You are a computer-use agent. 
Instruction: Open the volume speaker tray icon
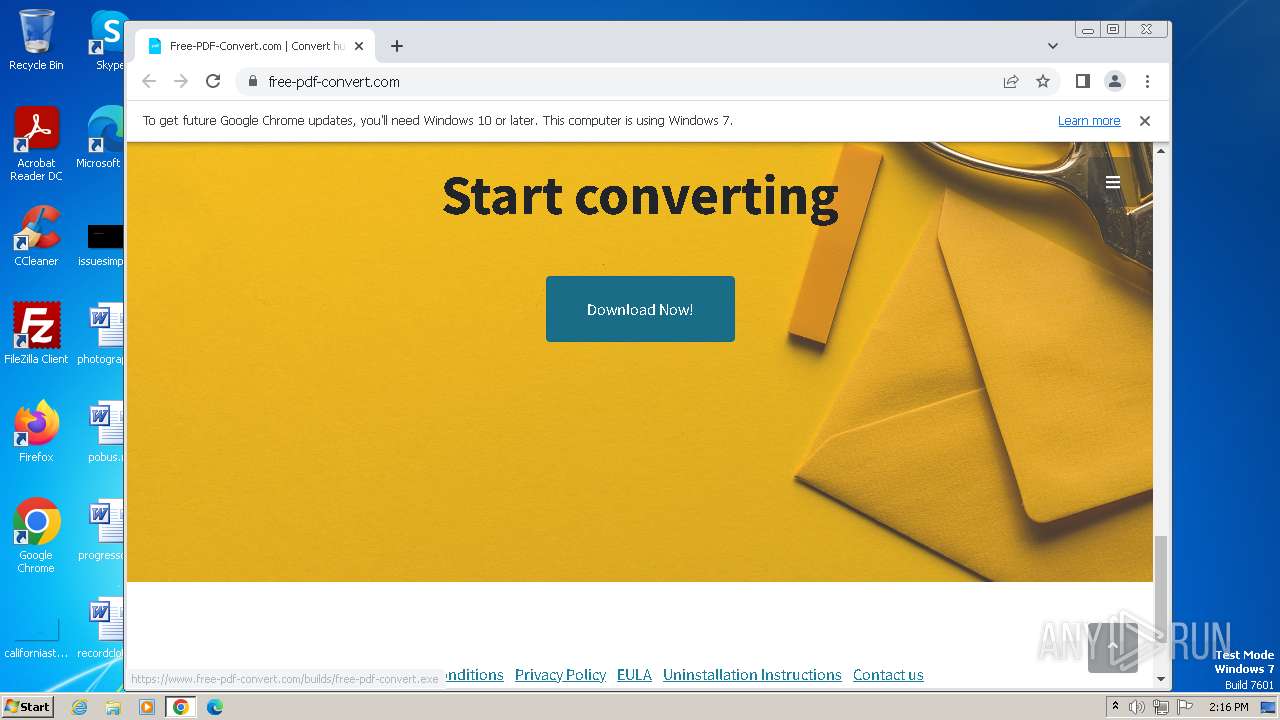[x=1137, y=706]
